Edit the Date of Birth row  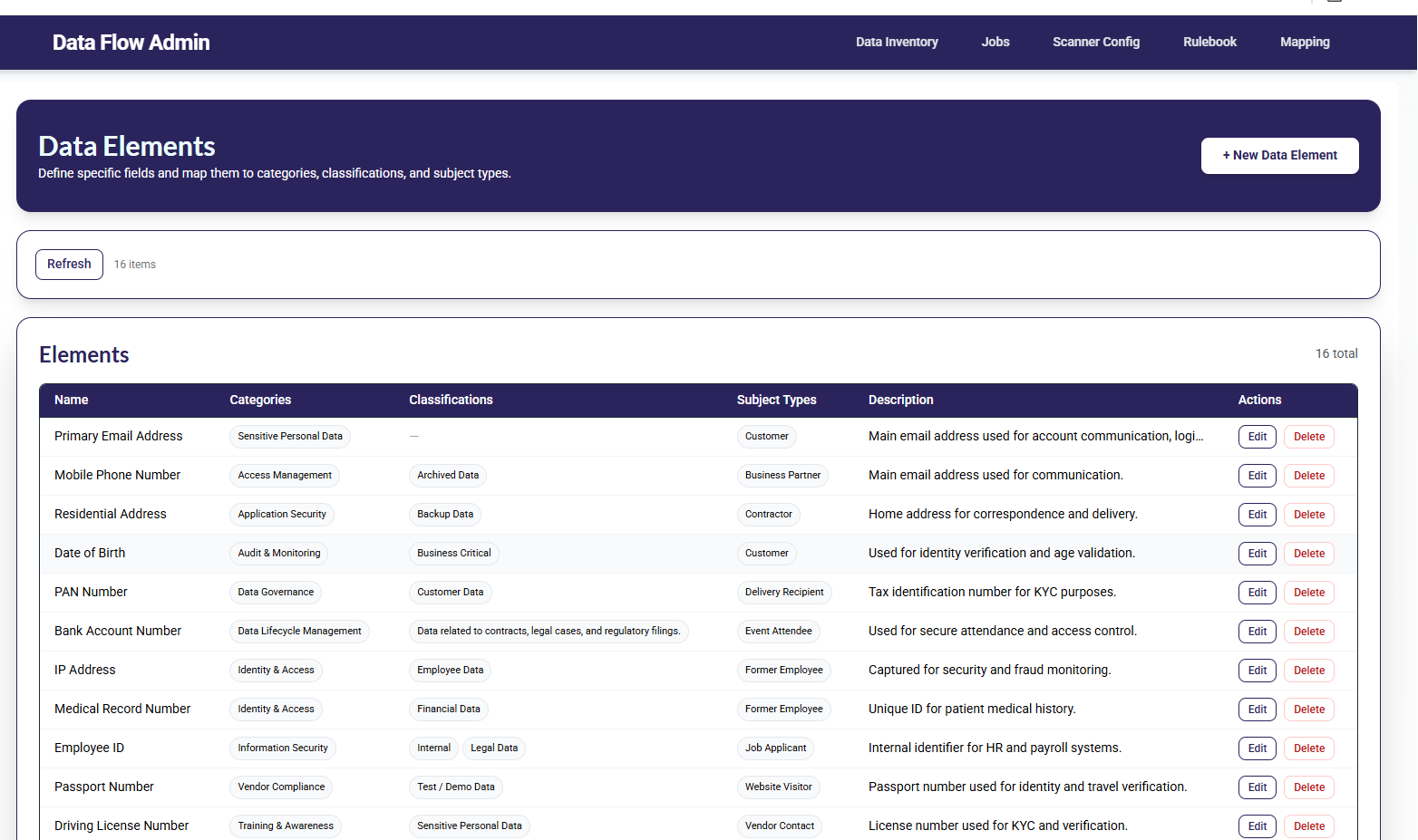1257,554
